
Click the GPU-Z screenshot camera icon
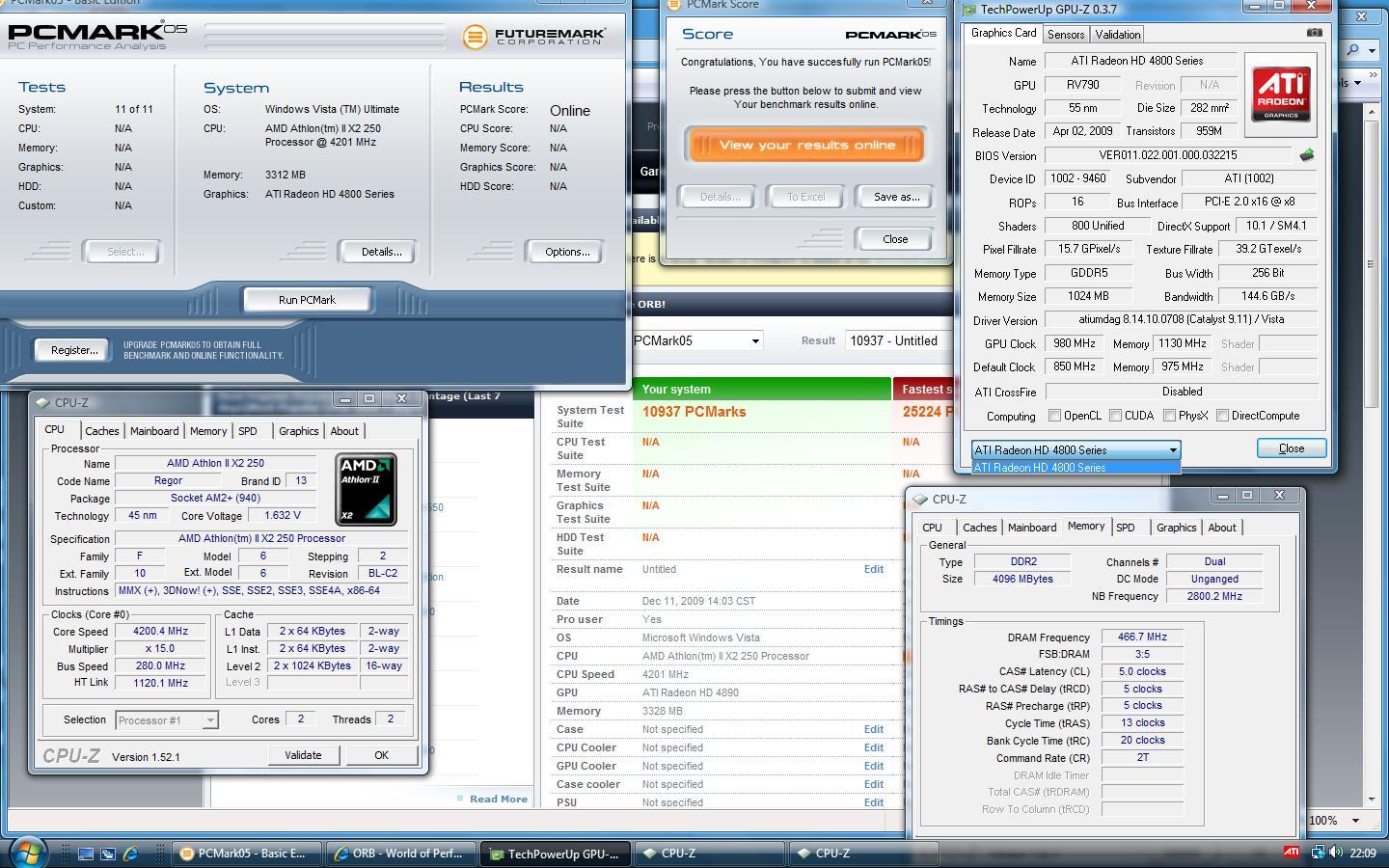1314,33
